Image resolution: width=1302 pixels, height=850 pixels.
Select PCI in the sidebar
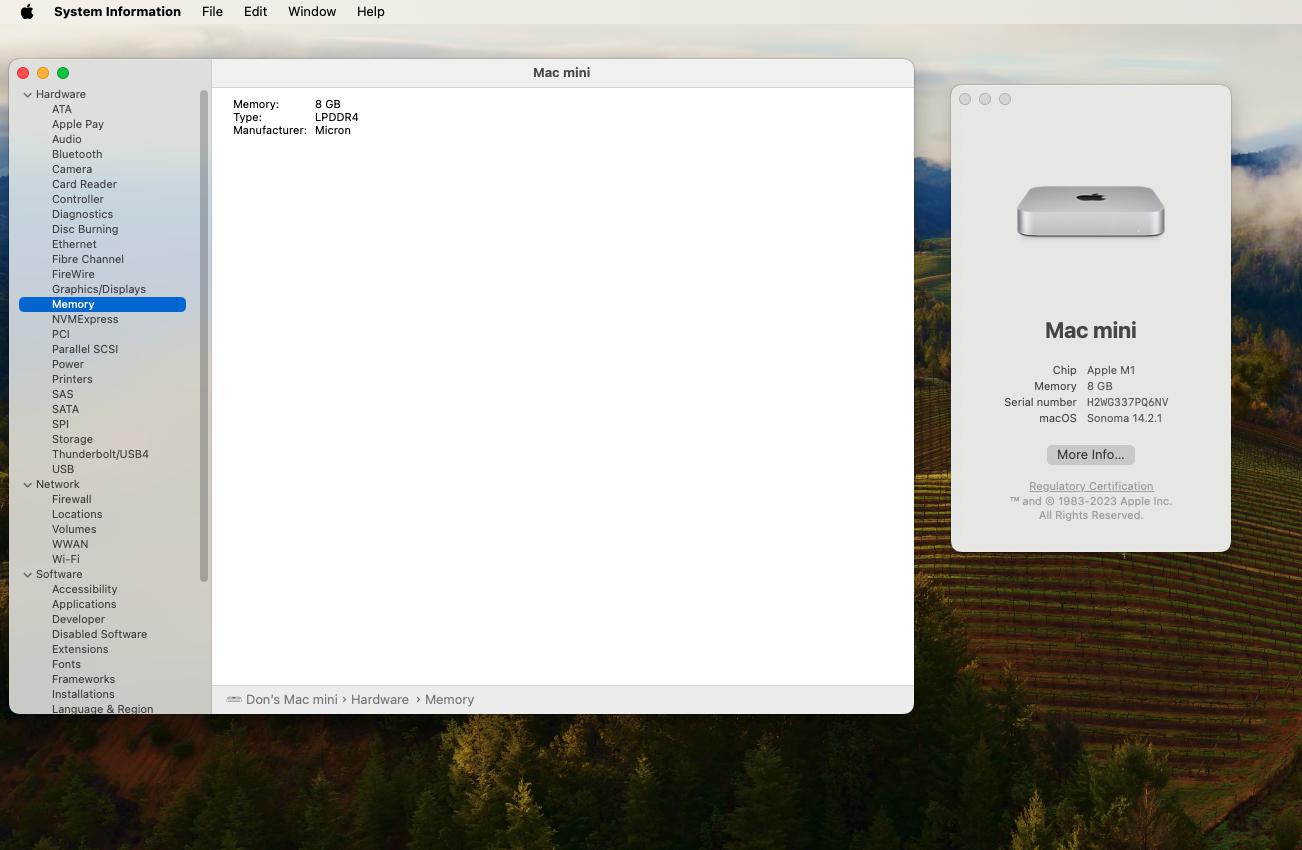pos(61,334)
